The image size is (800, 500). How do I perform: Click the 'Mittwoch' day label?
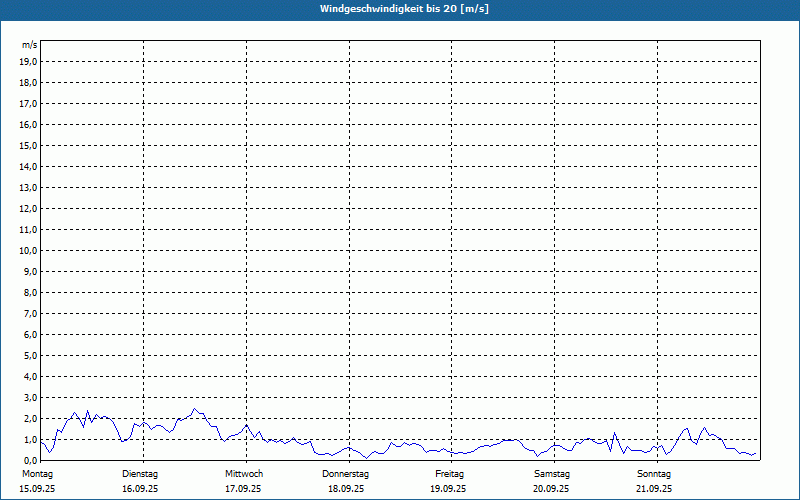point(244,474)
